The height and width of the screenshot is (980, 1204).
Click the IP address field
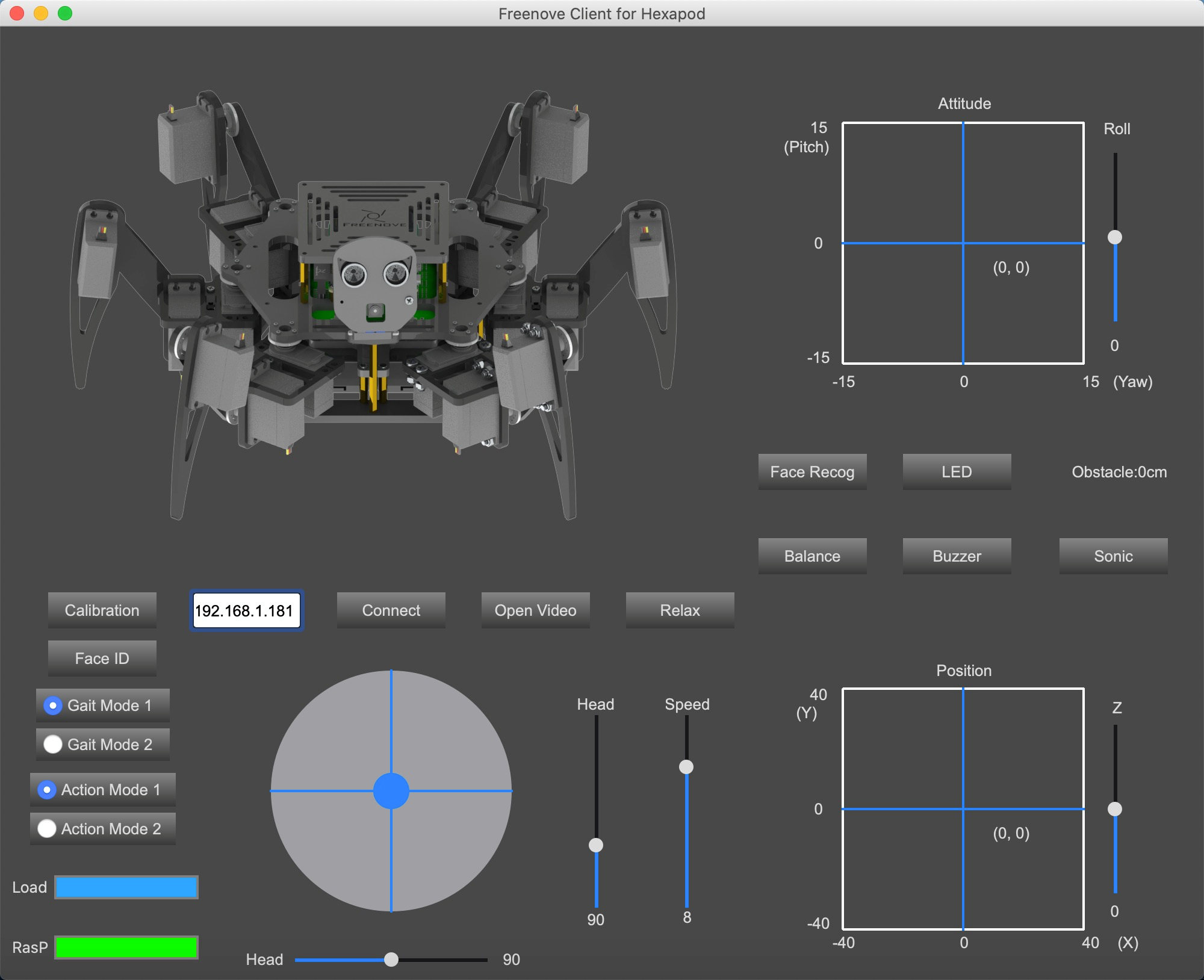(x=247, y=610)
